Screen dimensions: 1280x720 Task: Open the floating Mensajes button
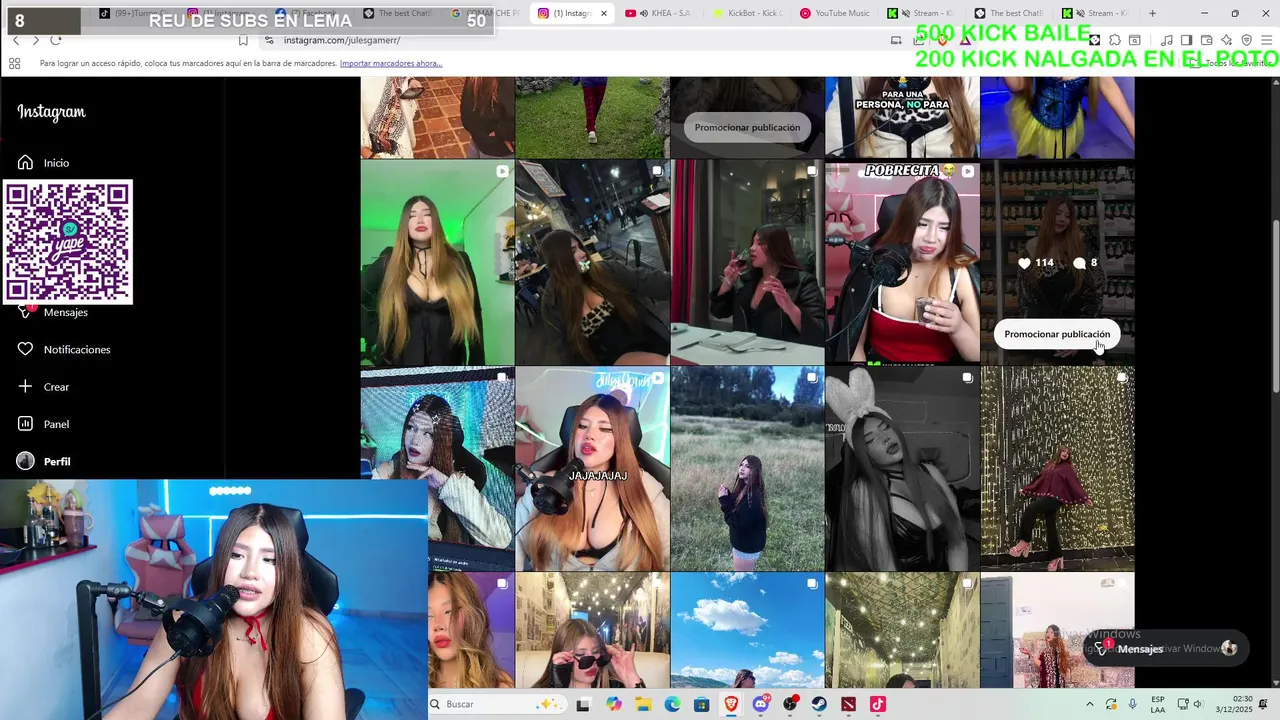[x=1166, y=648]
